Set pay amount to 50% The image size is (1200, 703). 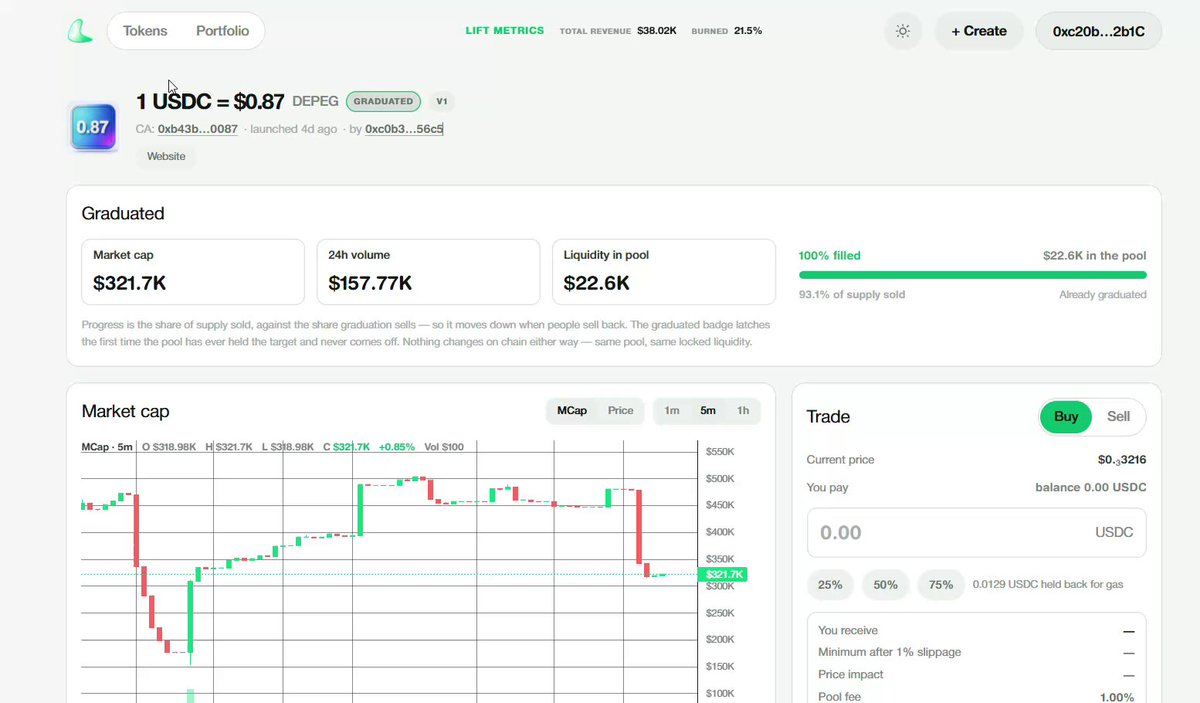coord(885,585)
